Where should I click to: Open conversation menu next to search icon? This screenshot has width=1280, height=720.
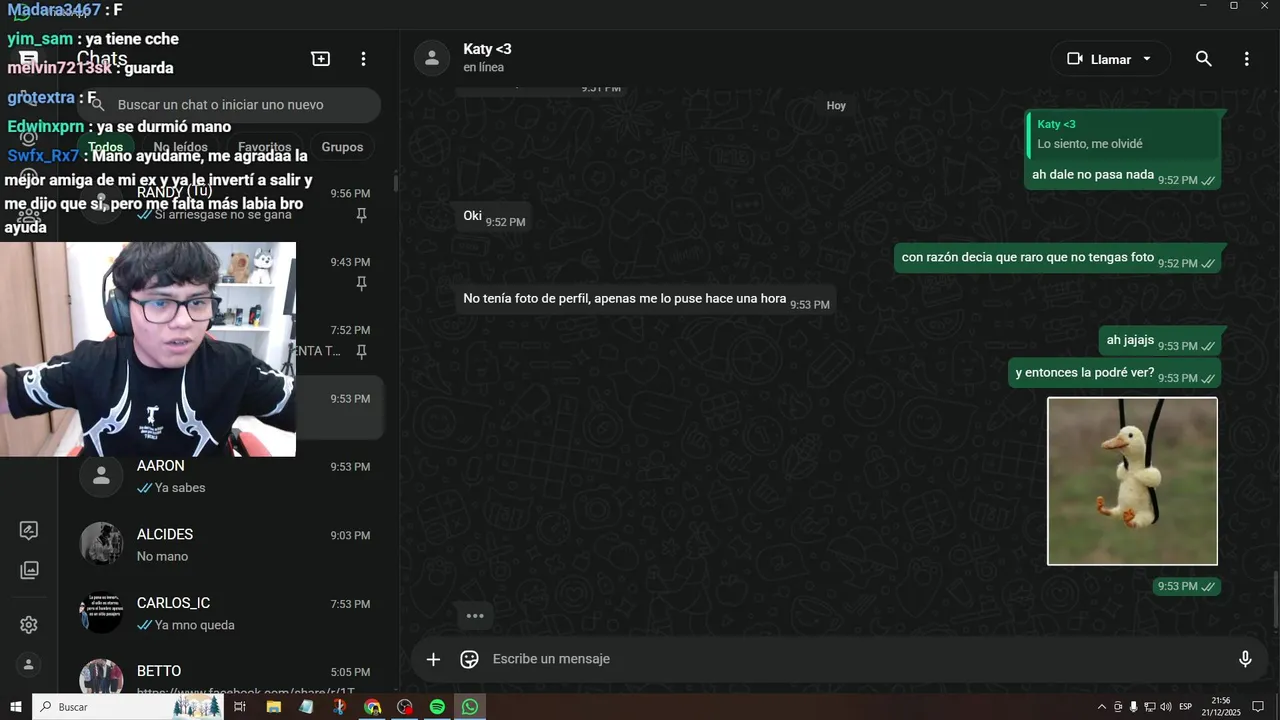point(1246,59)
